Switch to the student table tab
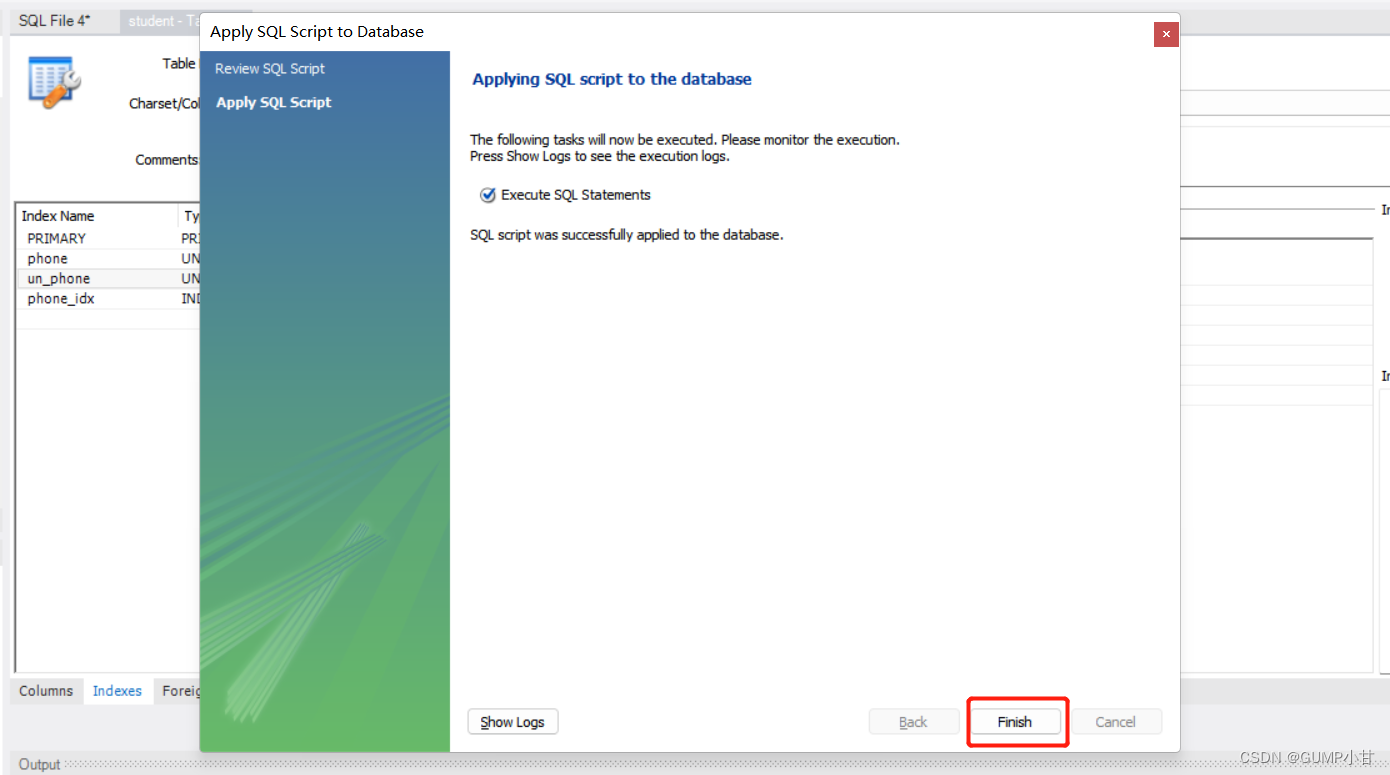1390x775 pixels. [160, 21]
